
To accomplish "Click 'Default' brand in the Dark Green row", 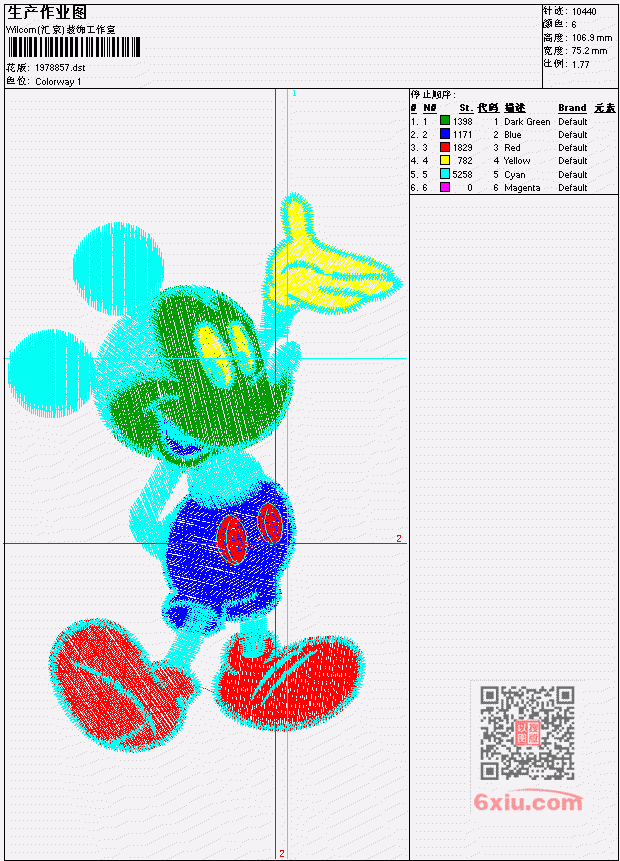I will 573,122.
